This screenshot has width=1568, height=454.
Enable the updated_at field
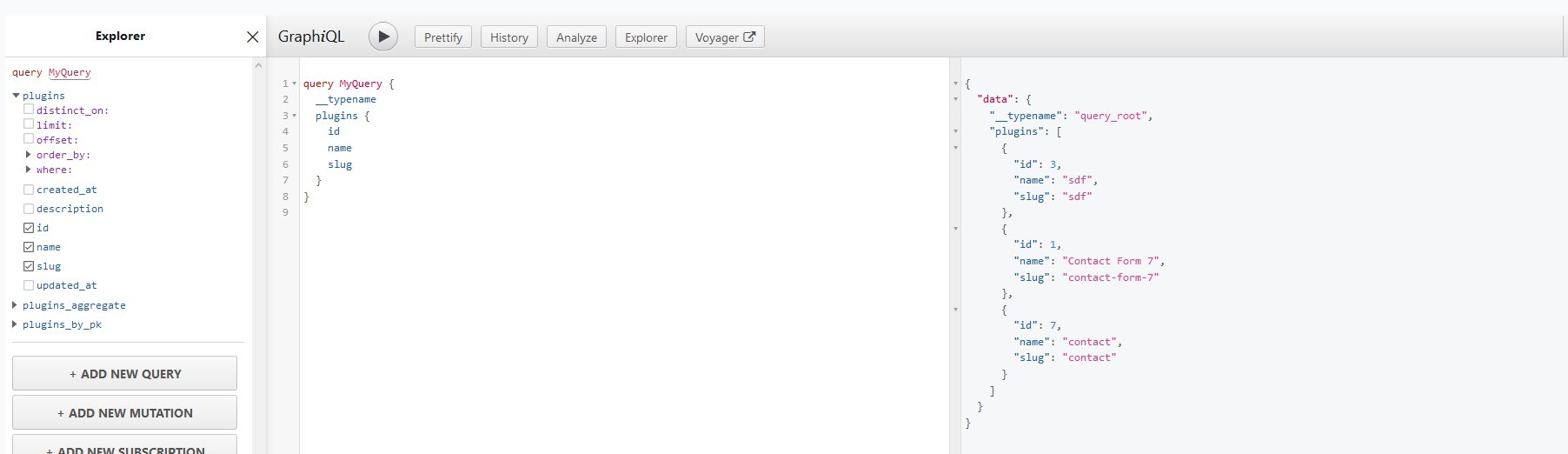tap(29, 284)
